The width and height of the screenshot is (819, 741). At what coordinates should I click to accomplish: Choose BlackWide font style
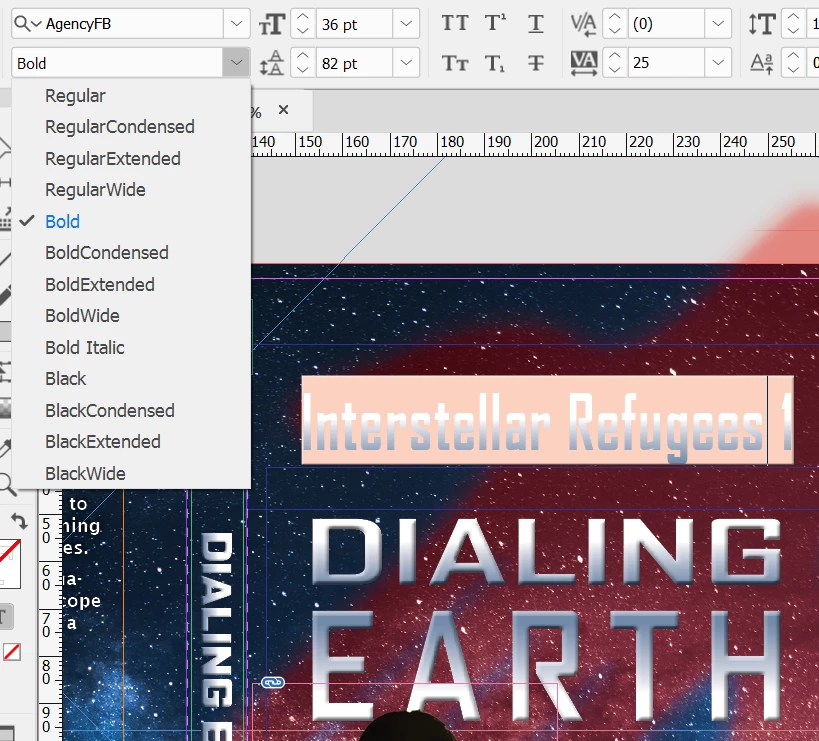coord(131,473)
